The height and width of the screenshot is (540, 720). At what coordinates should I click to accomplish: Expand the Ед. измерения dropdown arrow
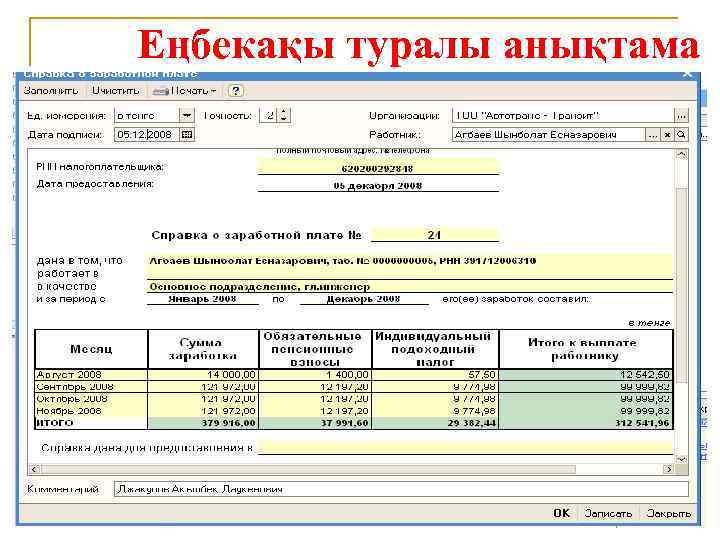(x=186, y=115)
